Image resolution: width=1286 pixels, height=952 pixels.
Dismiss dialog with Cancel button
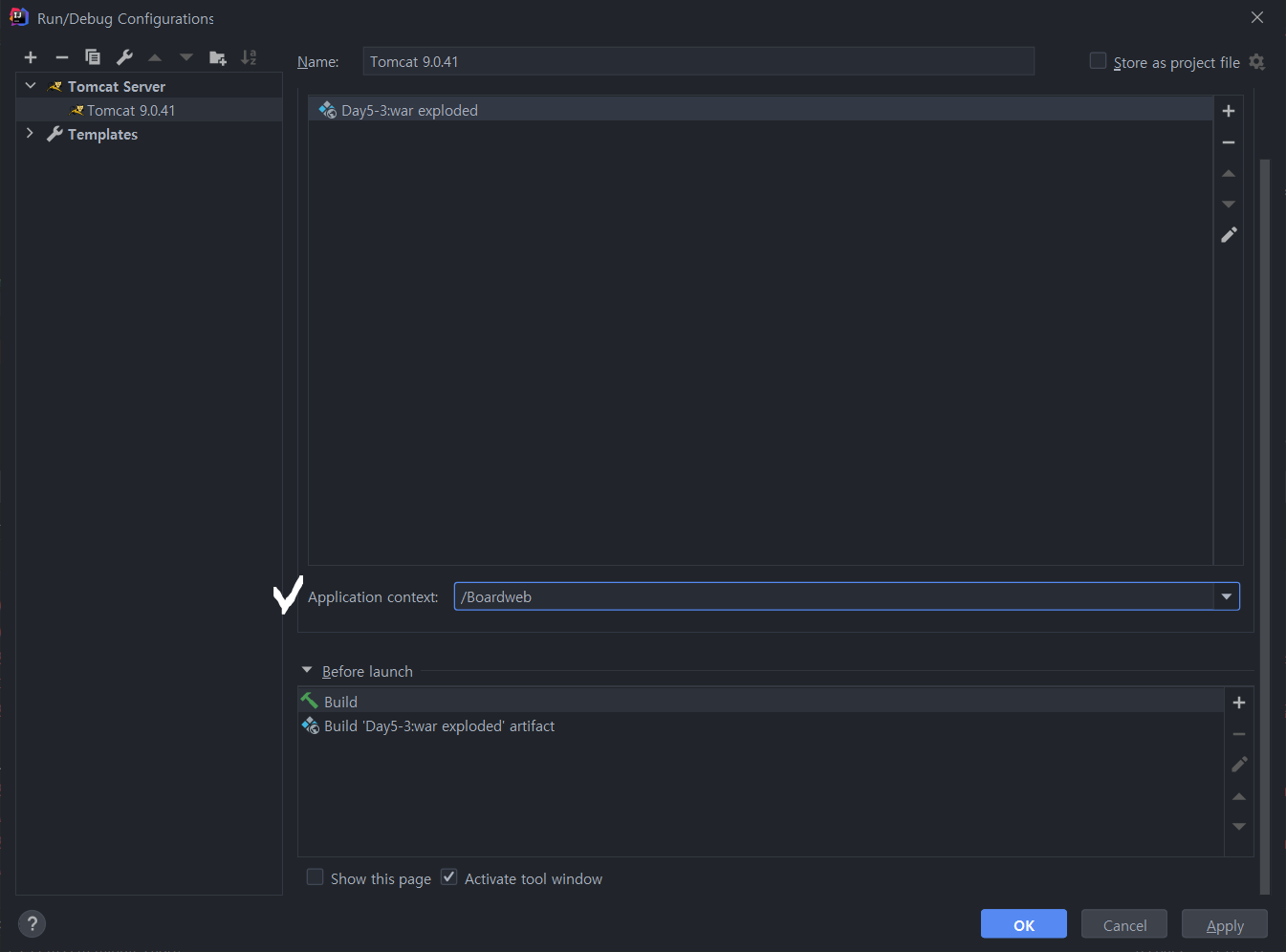[1124, 924]
